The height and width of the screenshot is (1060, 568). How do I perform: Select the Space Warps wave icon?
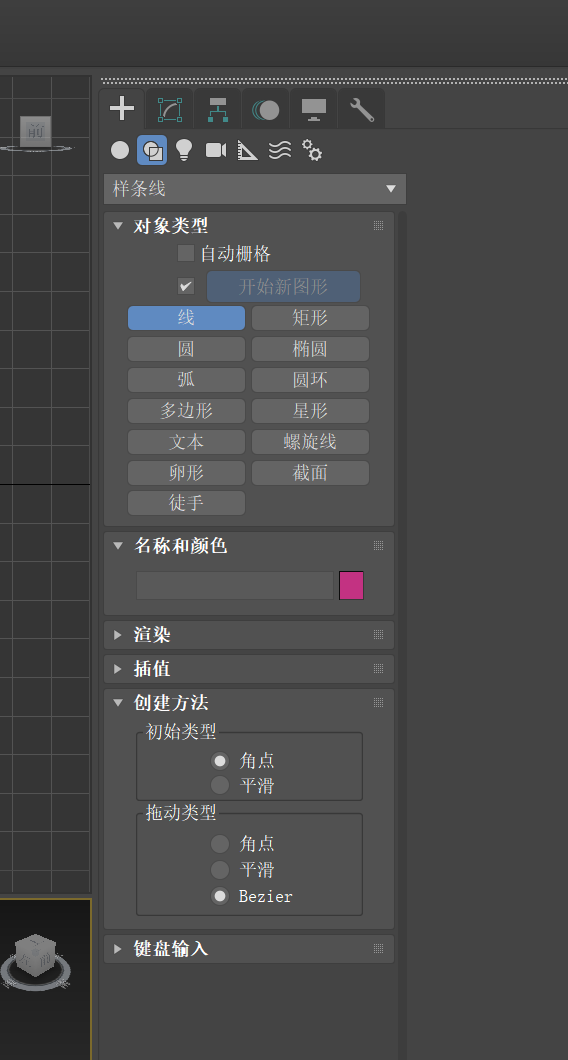280,150
